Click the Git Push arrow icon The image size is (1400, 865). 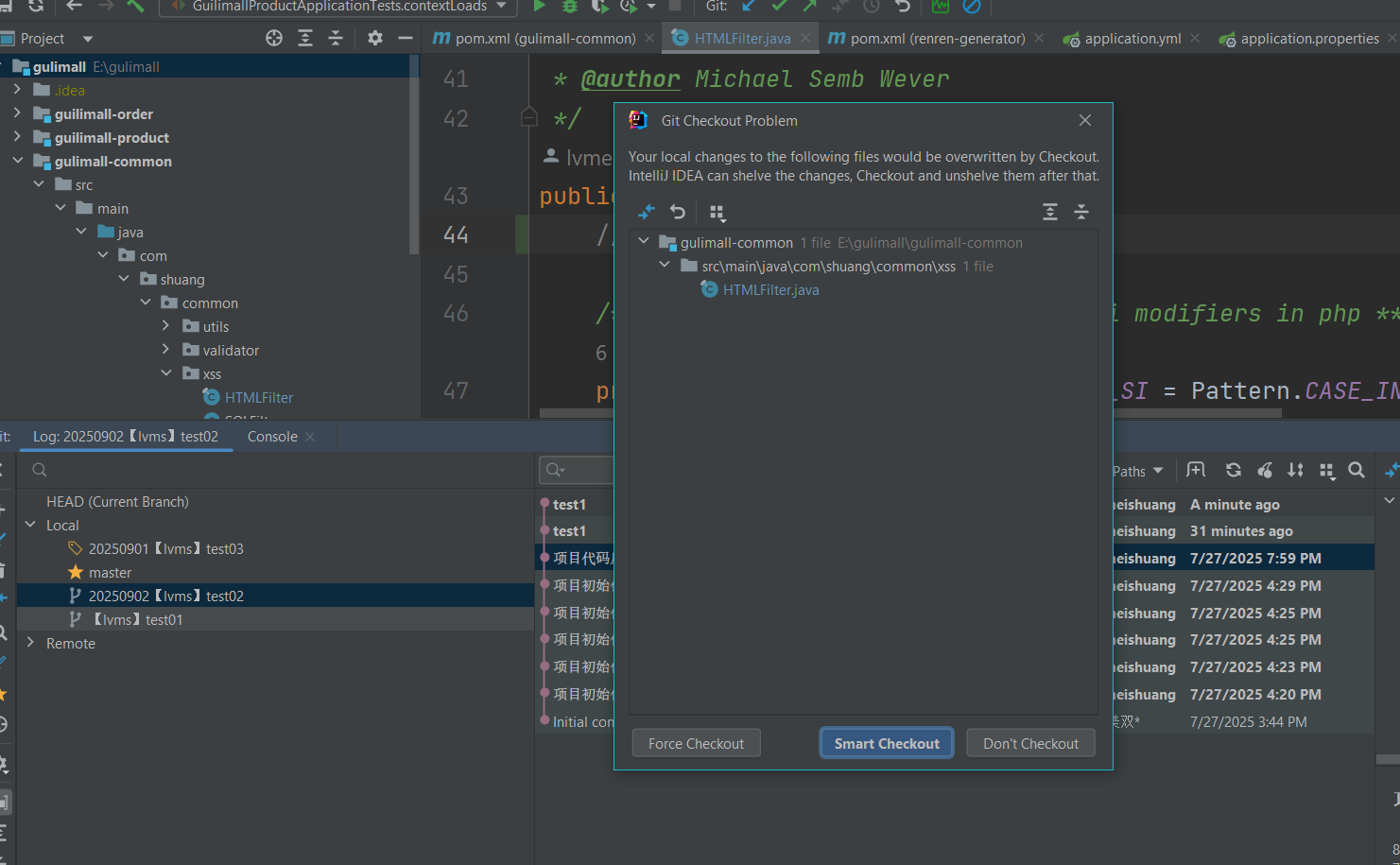[810, 7]
